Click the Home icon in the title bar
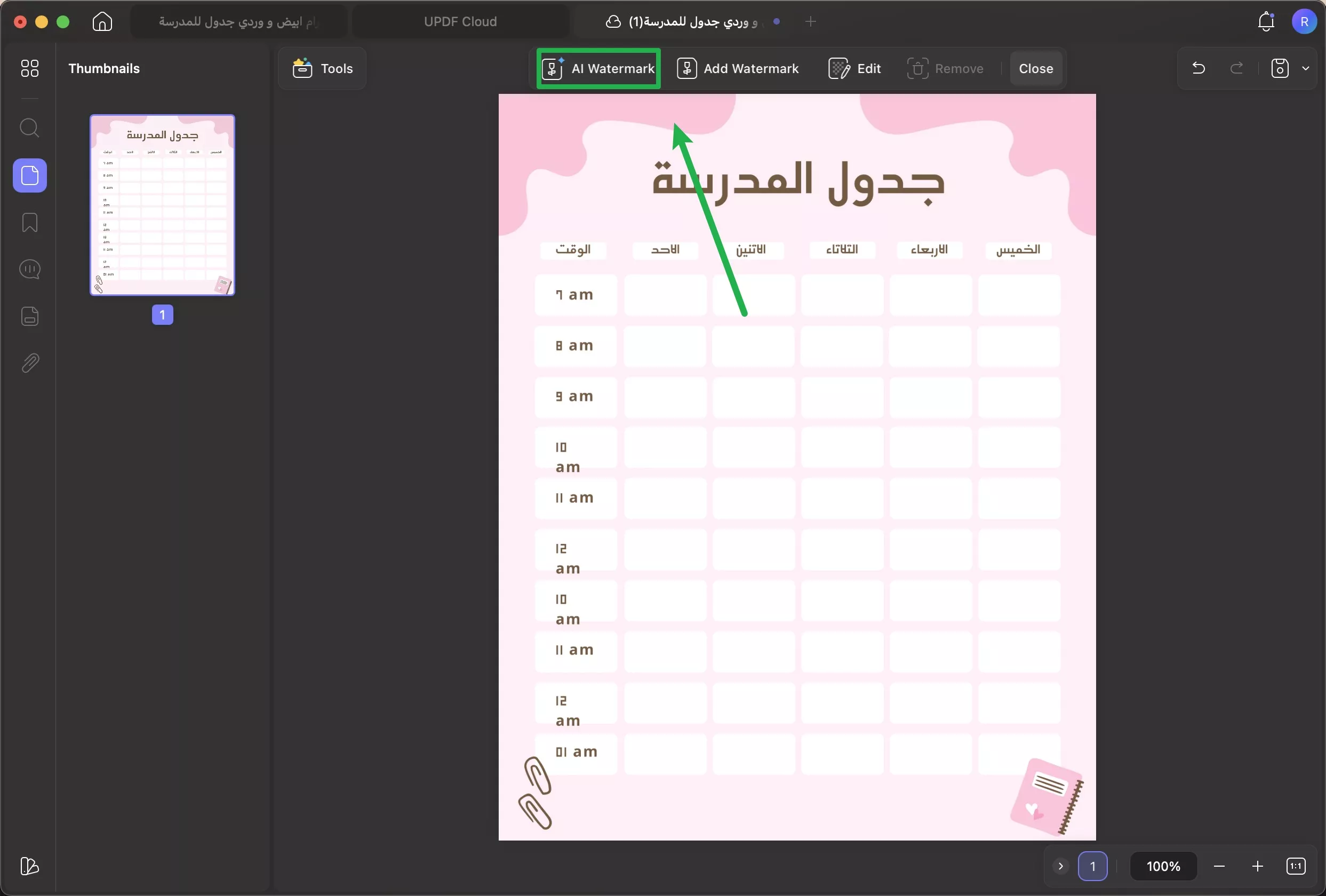The height and width of the screenshot is (896, 1326). (101, 22)
